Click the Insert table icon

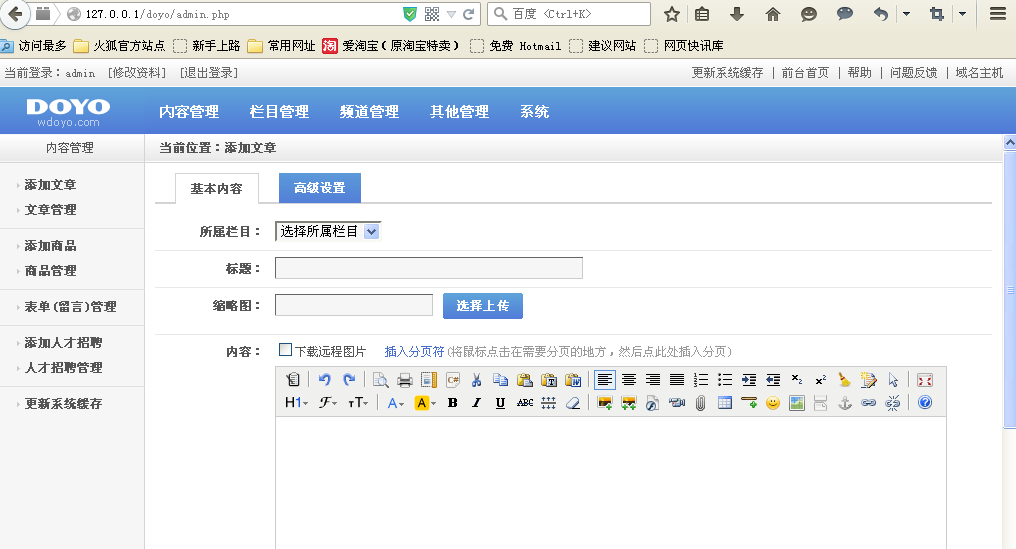pos(724,403)
